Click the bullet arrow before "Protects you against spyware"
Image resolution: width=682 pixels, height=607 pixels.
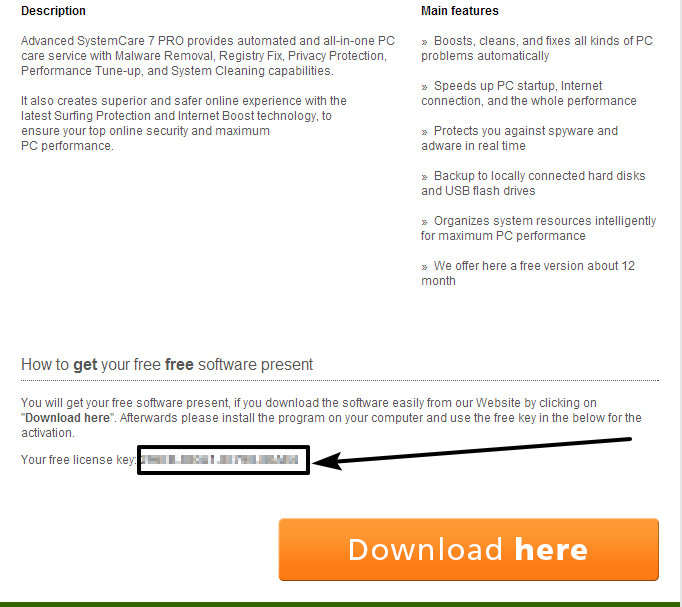coord(425,132)
